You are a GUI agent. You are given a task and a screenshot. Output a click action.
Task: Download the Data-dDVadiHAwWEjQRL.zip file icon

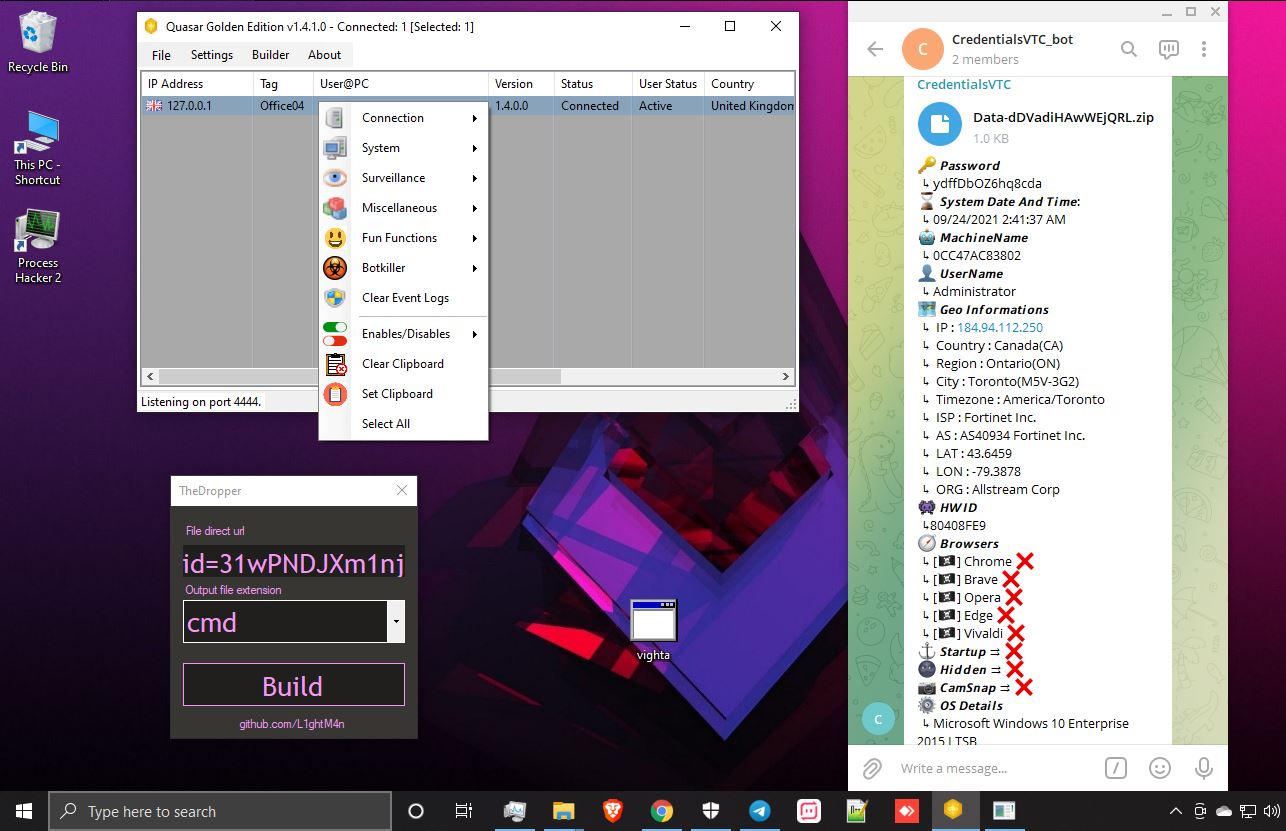pos(940,125)
